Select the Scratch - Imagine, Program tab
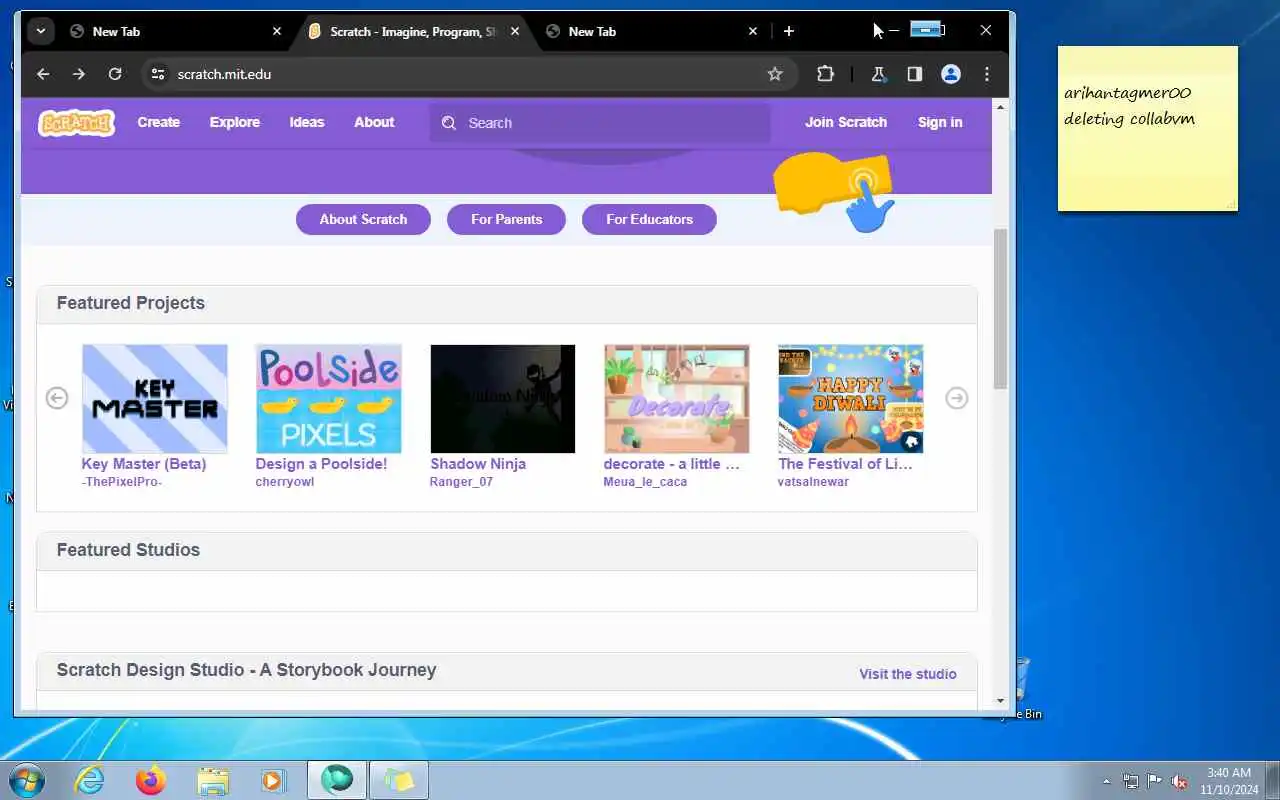1280x800 pixels. [x=412, y=31]
